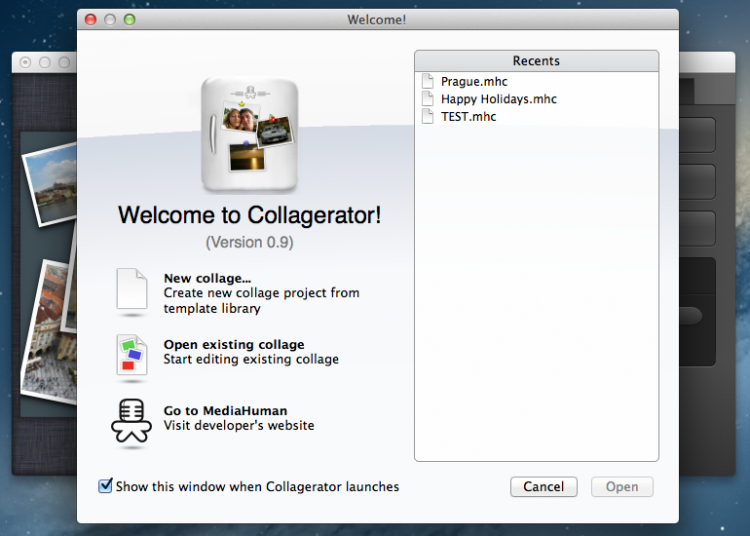The height and width of the screenshot is (536, 750).
Task: Close the Welcome window with red button
Action: click(x=90, y=19)
